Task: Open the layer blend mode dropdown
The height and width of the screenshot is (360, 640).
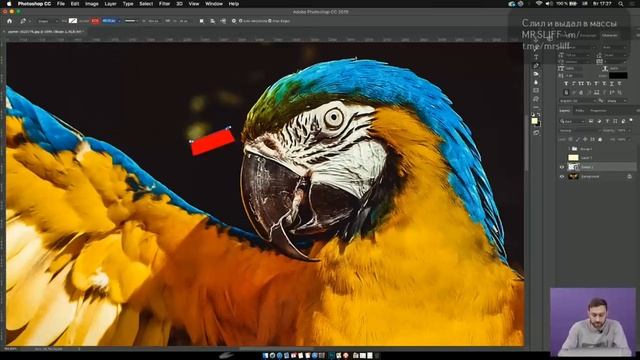Action: tap(579, 131)
